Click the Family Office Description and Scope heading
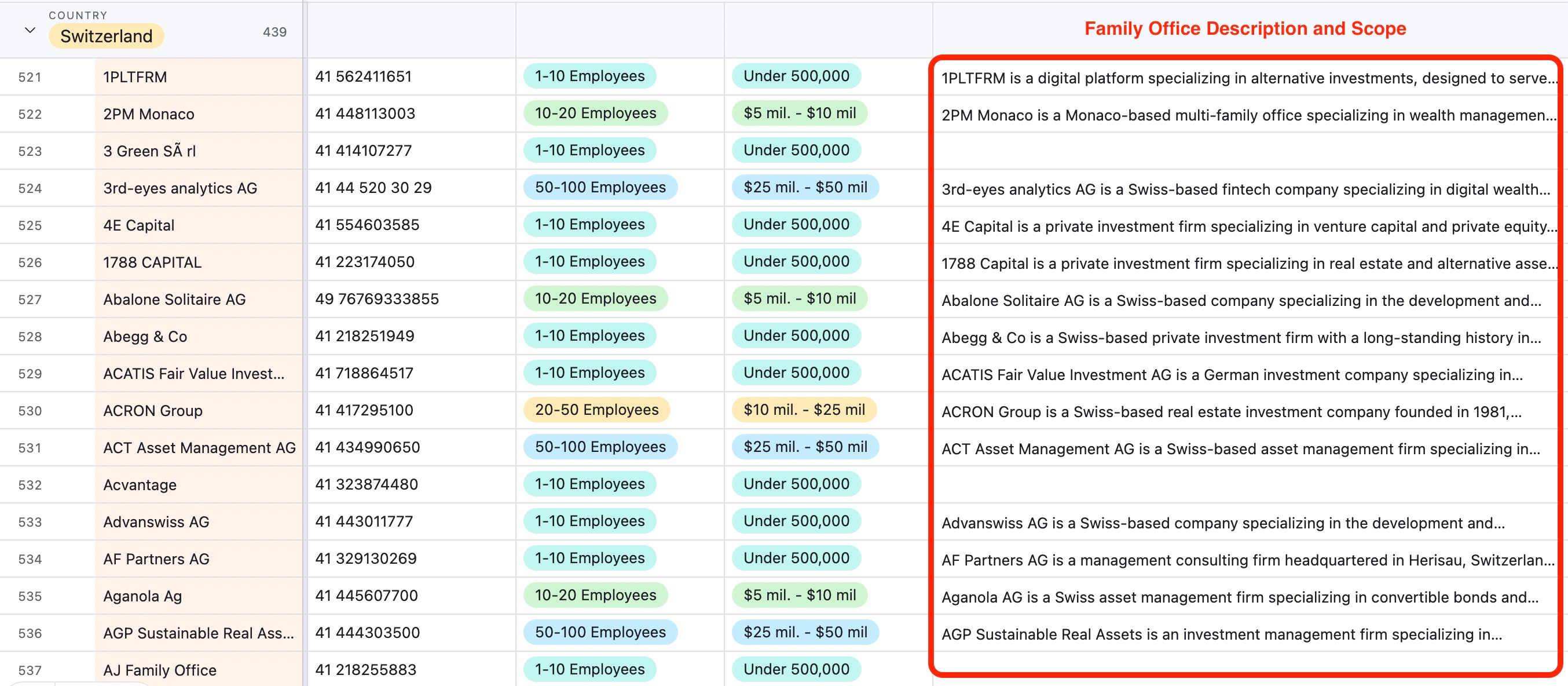This screenshot has height=686, width=1568. (x=1245, y=28)
